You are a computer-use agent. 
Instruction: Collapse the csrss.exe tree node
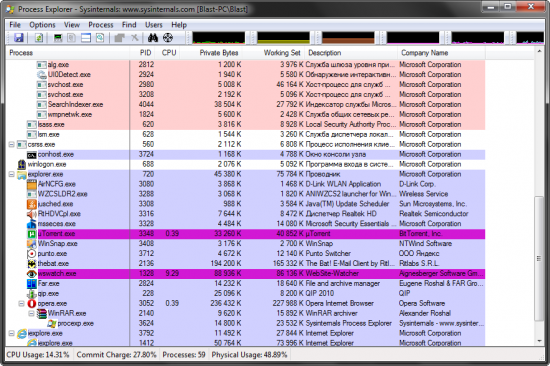point(12,144)
